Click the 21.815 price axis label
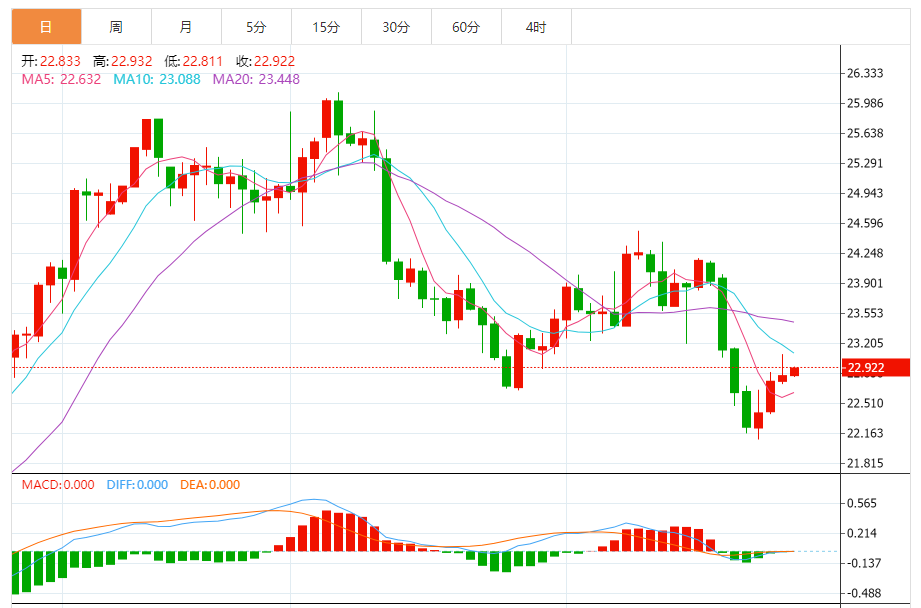Screen dimensions: 921x608 [865, 463]
